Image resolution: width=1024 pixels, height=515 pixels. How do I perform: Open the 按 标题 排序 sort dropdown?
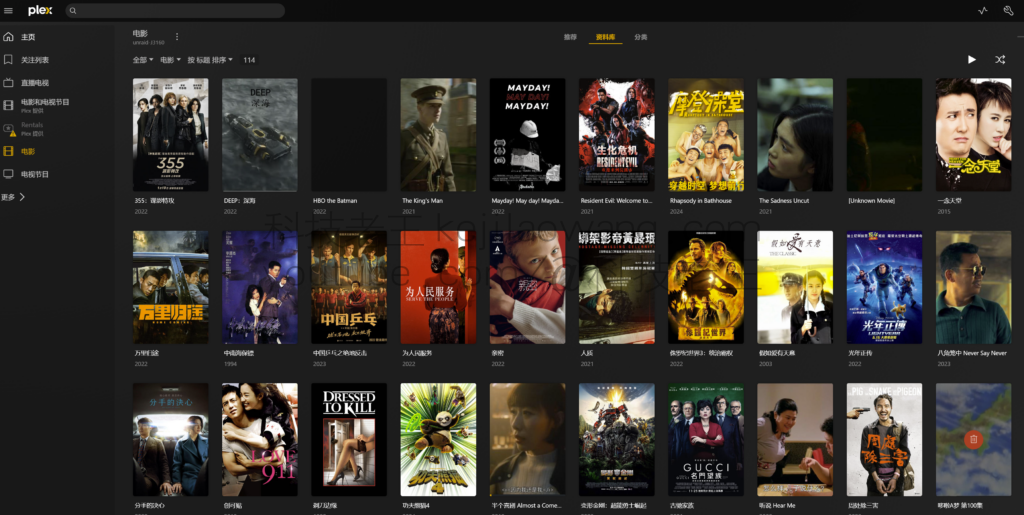[x=210, y=60]
